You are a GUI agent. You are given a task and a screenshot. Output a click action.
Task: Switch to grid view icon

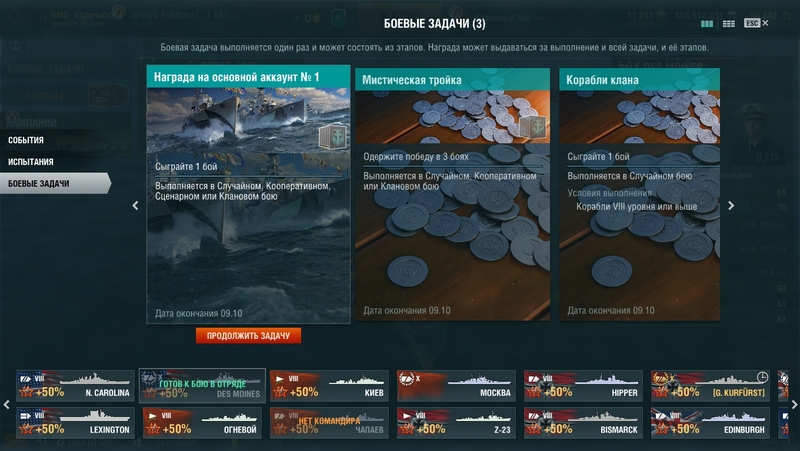pyautogui.click(x=729, y=23)
